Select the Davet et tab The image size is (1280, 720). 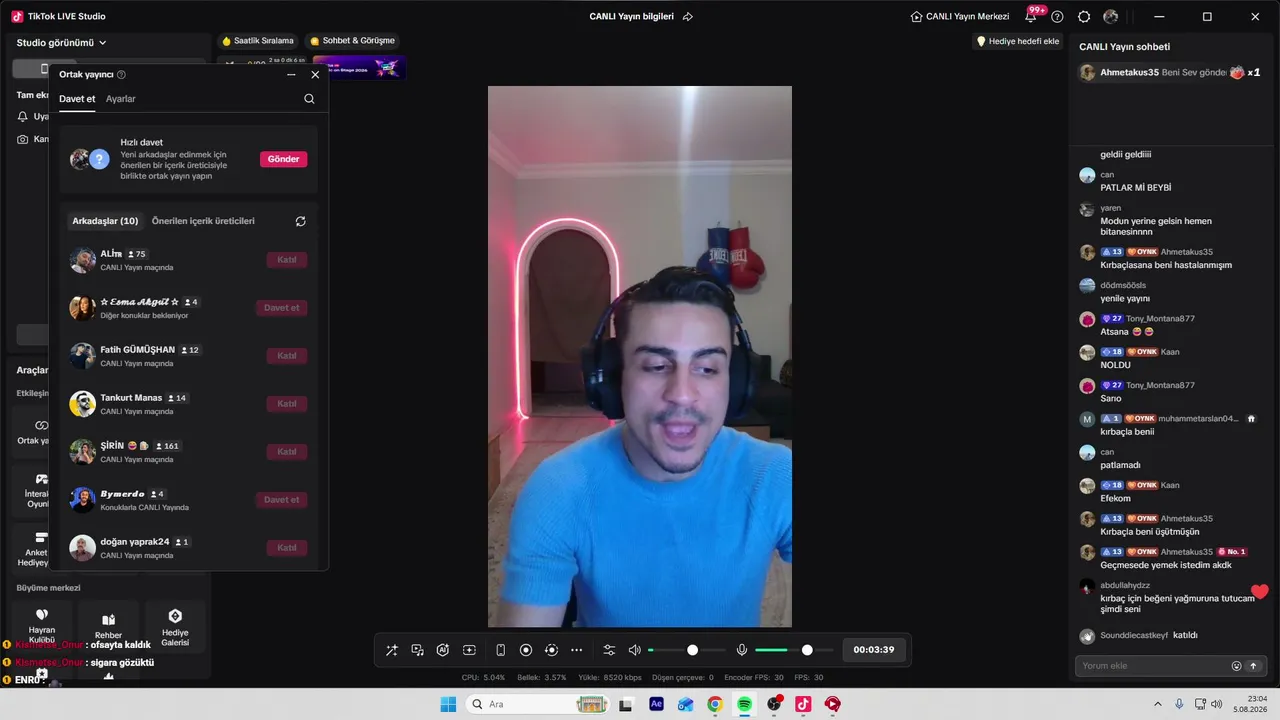[77, 99]
